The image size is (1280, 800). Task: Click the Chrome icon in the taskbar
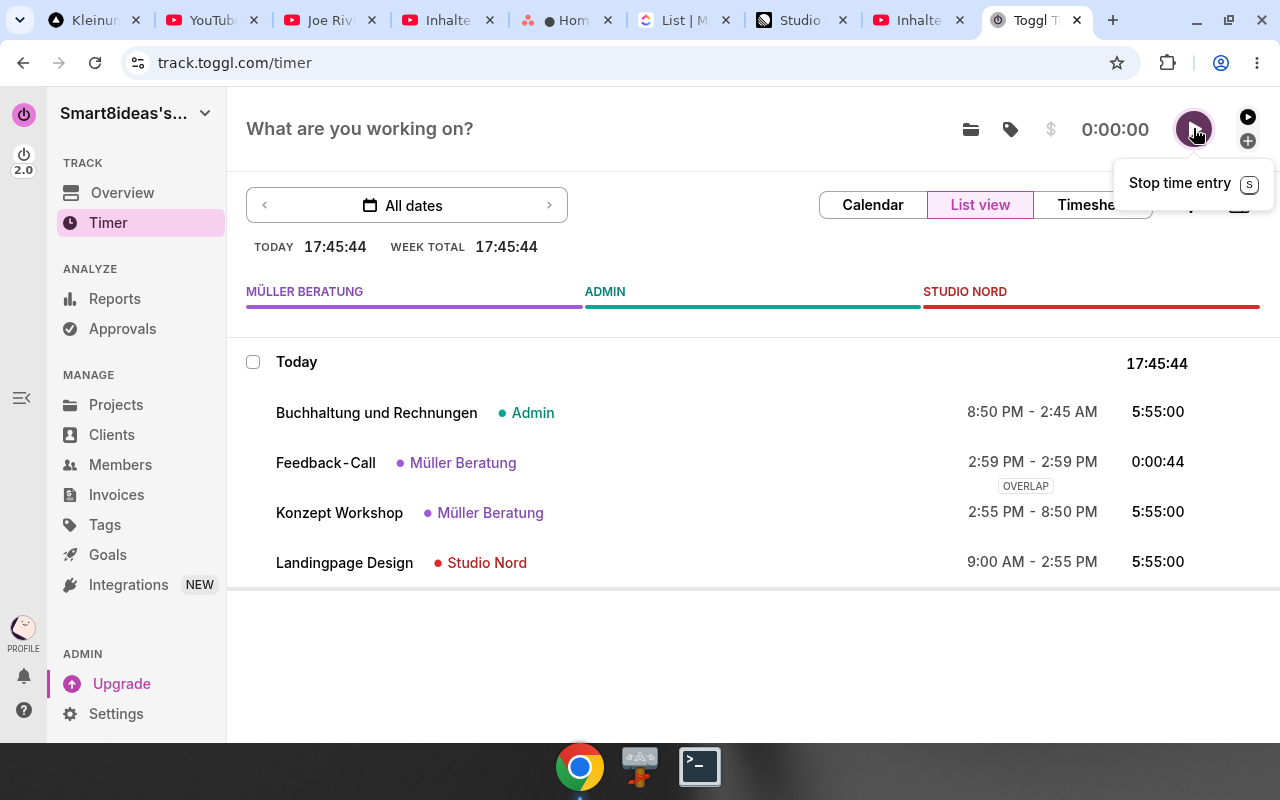click(x=580, y=767)
